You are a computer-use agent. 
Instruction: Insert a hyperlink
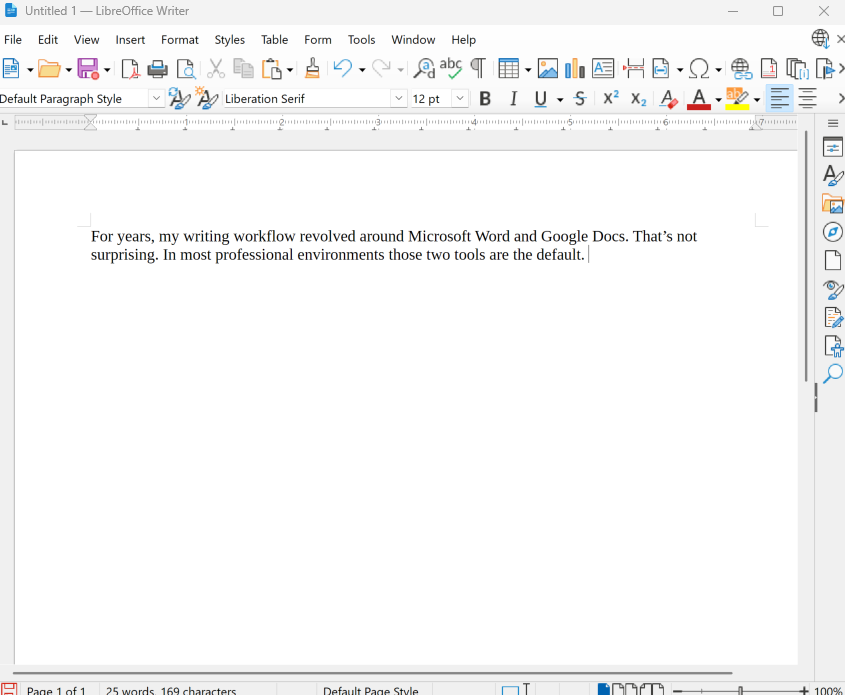coord(742,68)
